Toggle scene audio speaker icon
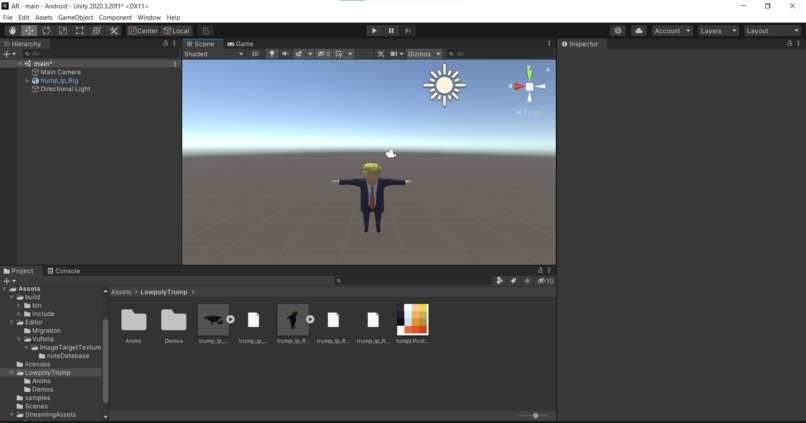 pyautogui.click(x=285, y=54)
